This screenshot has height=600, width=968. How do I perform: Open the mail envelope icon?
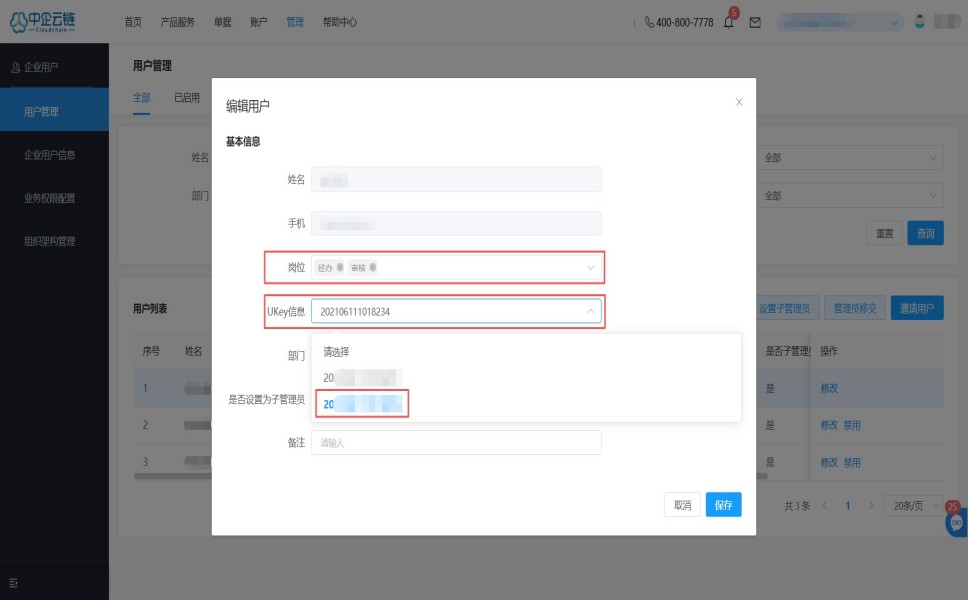coord(755,22)
